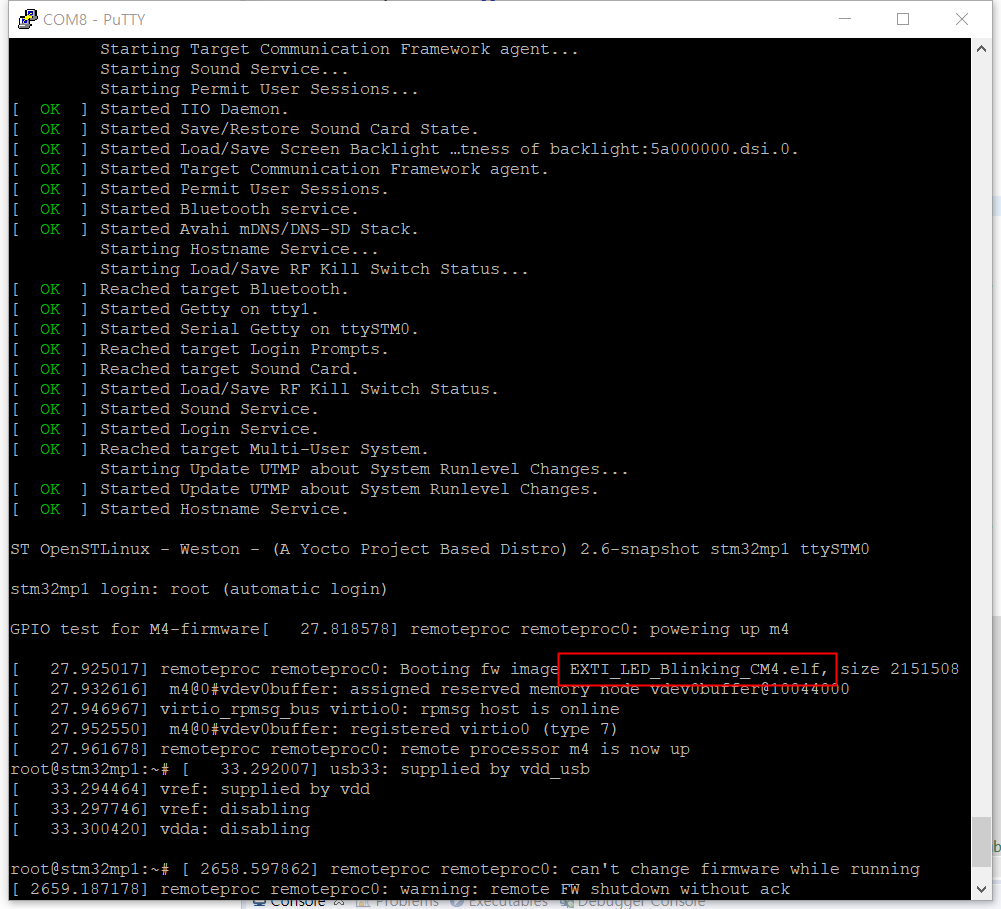1001x909 pixels.
Task: Click 'Reached target Bluetooth.' line
Action: [x=180, y=289]
